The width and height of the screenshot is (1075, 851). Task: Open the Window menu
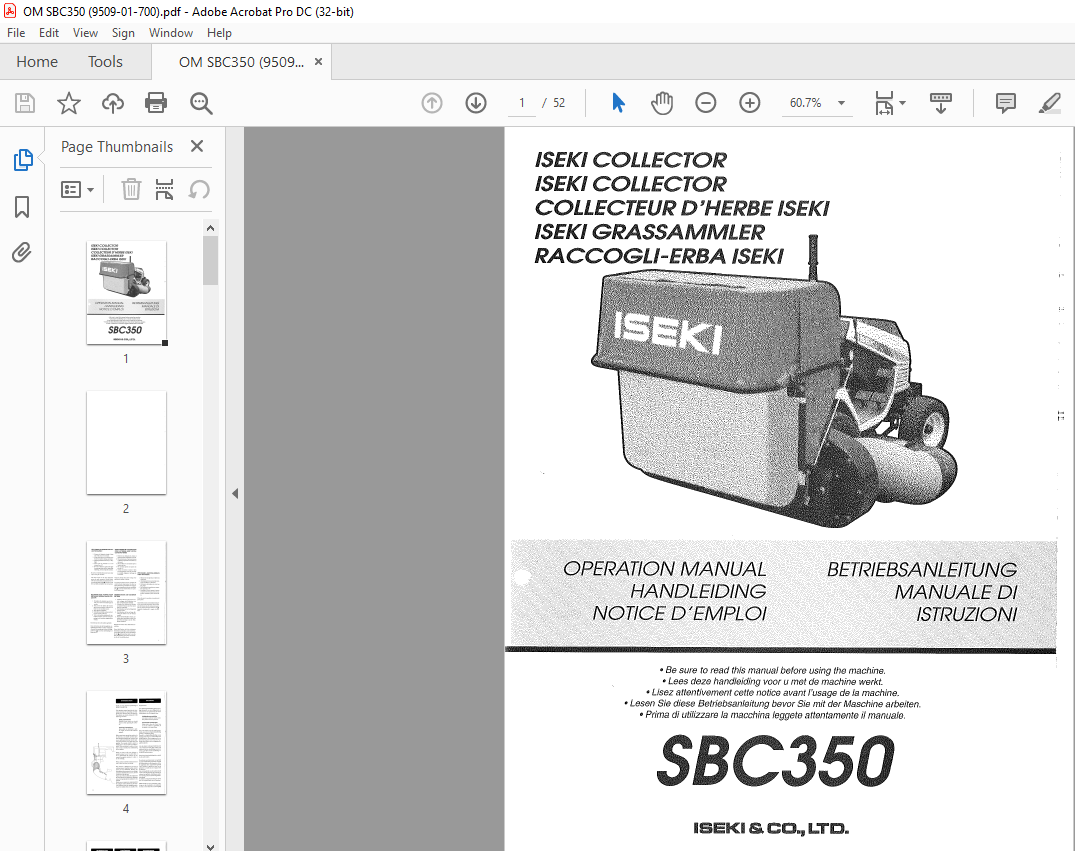click(171, 33)
